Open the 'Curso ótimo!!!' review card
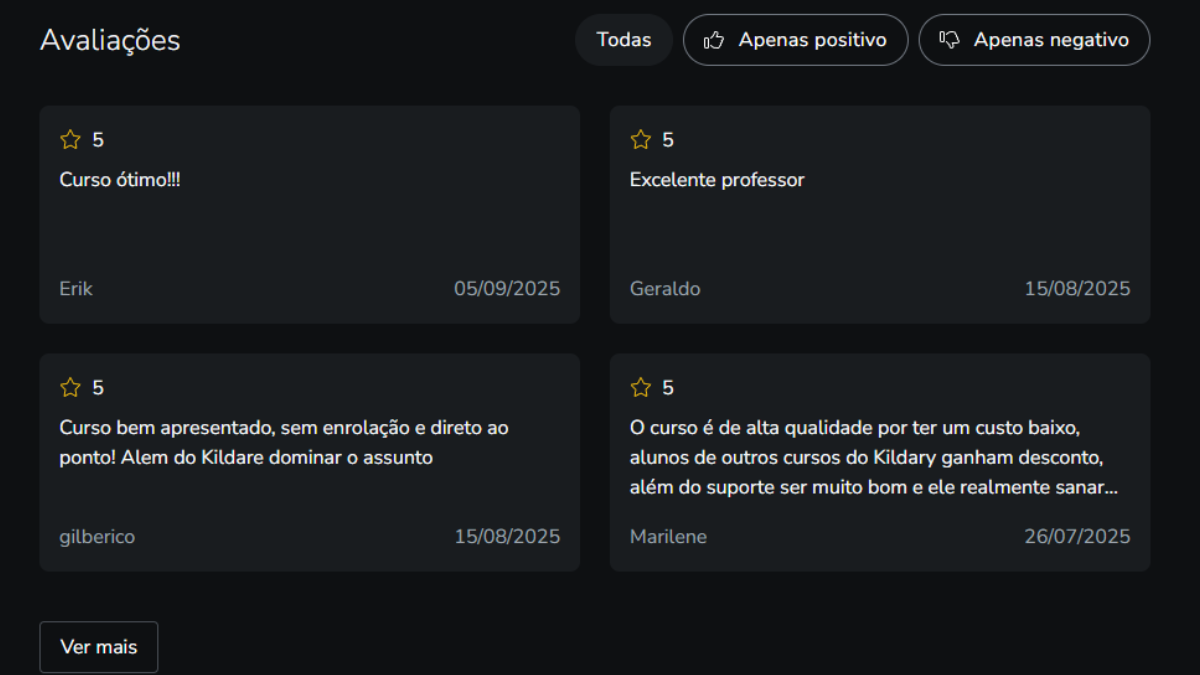 [x=309, y=230]
